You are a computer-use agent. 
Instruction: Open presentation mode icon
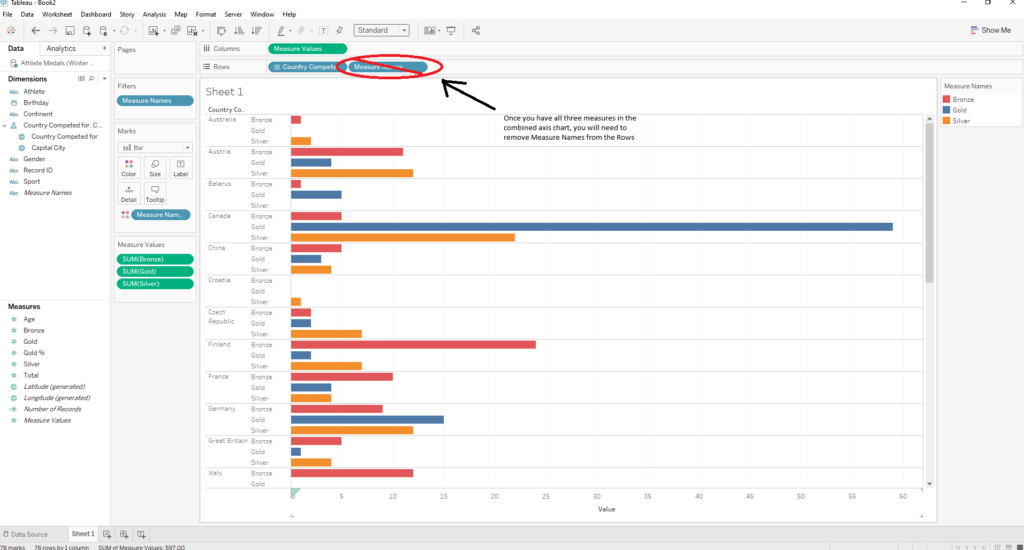tap(451, 31)
